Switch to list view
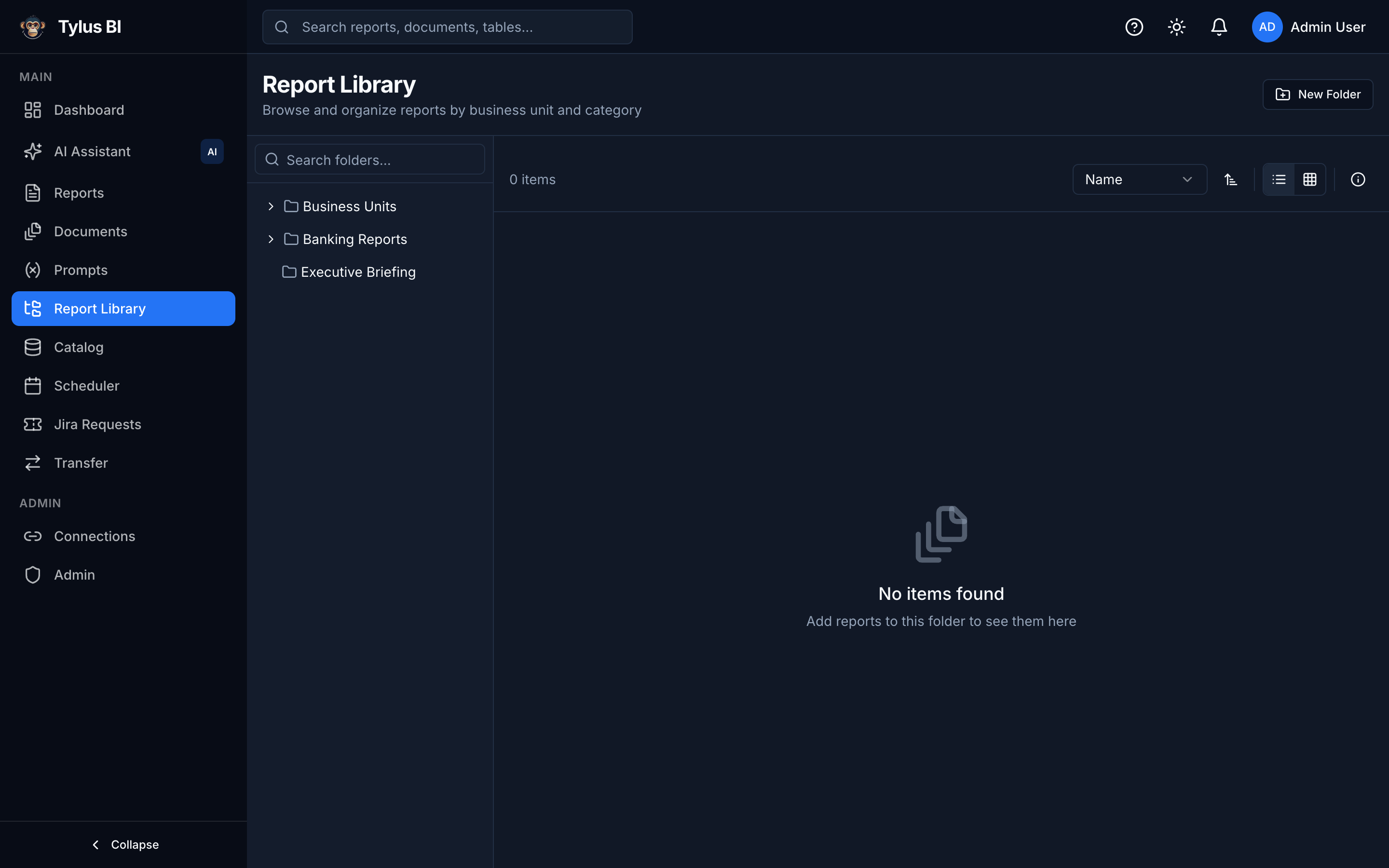 tap(1278, 180)
